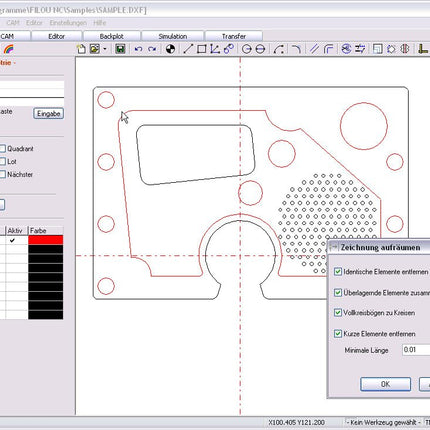Screen dimensions: 430x430
Task: Click the Aktiv column header
Action: pos(17,230)
